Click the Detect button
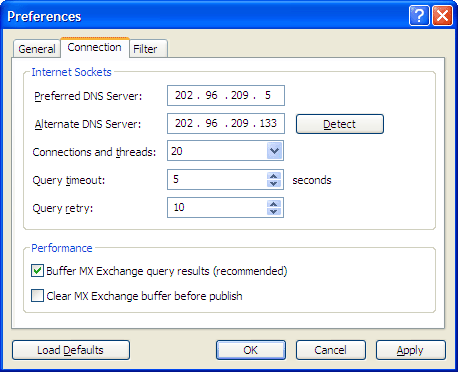Image resolution: width=458 pixels, height=372 pixels. (x=340, y=124)
